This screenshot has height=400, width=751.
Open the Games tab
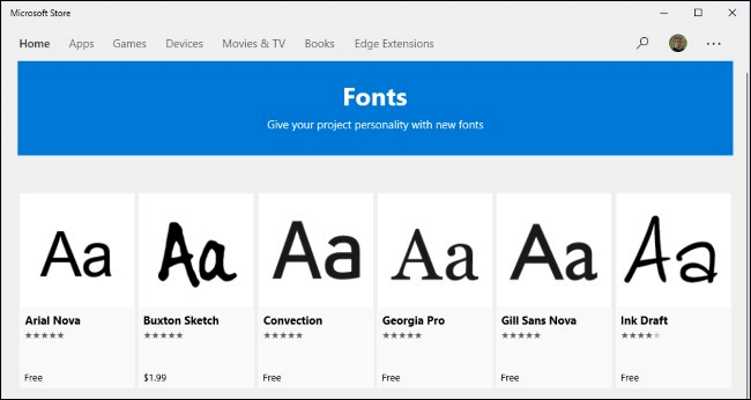[129, 44]
